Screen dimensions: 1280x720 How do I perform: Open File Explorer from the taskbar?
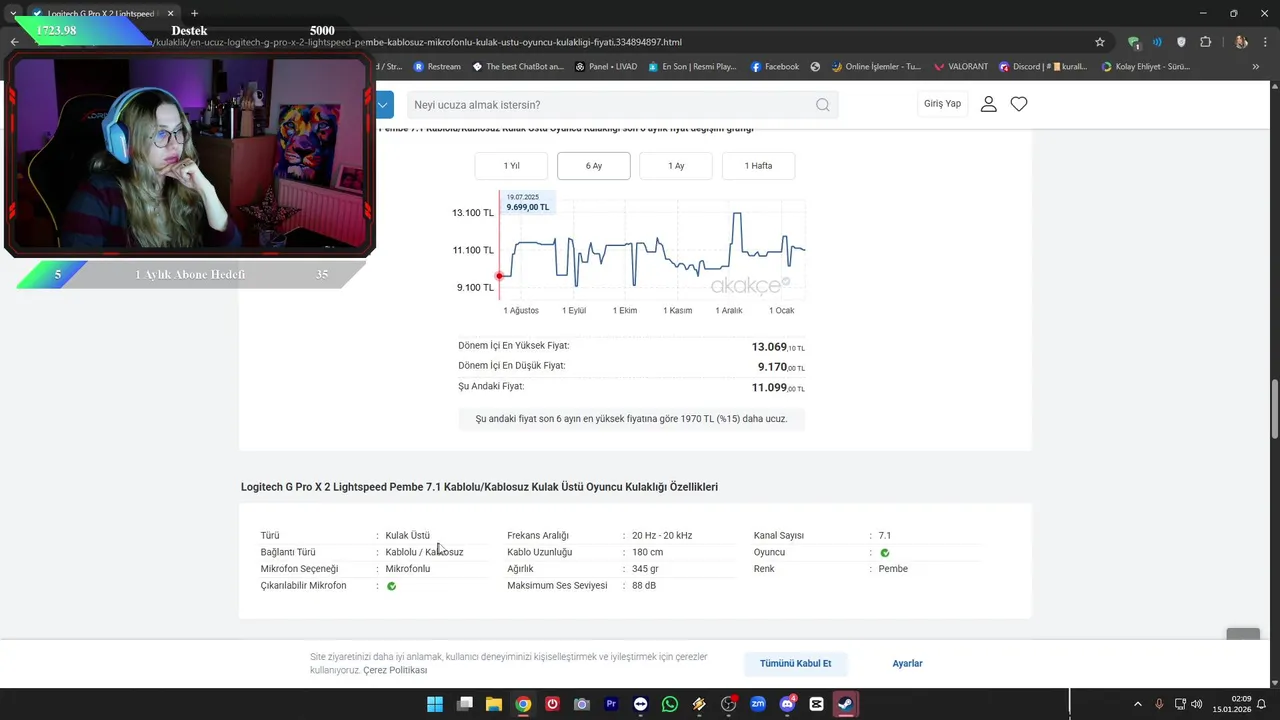(x=493, y=704)
